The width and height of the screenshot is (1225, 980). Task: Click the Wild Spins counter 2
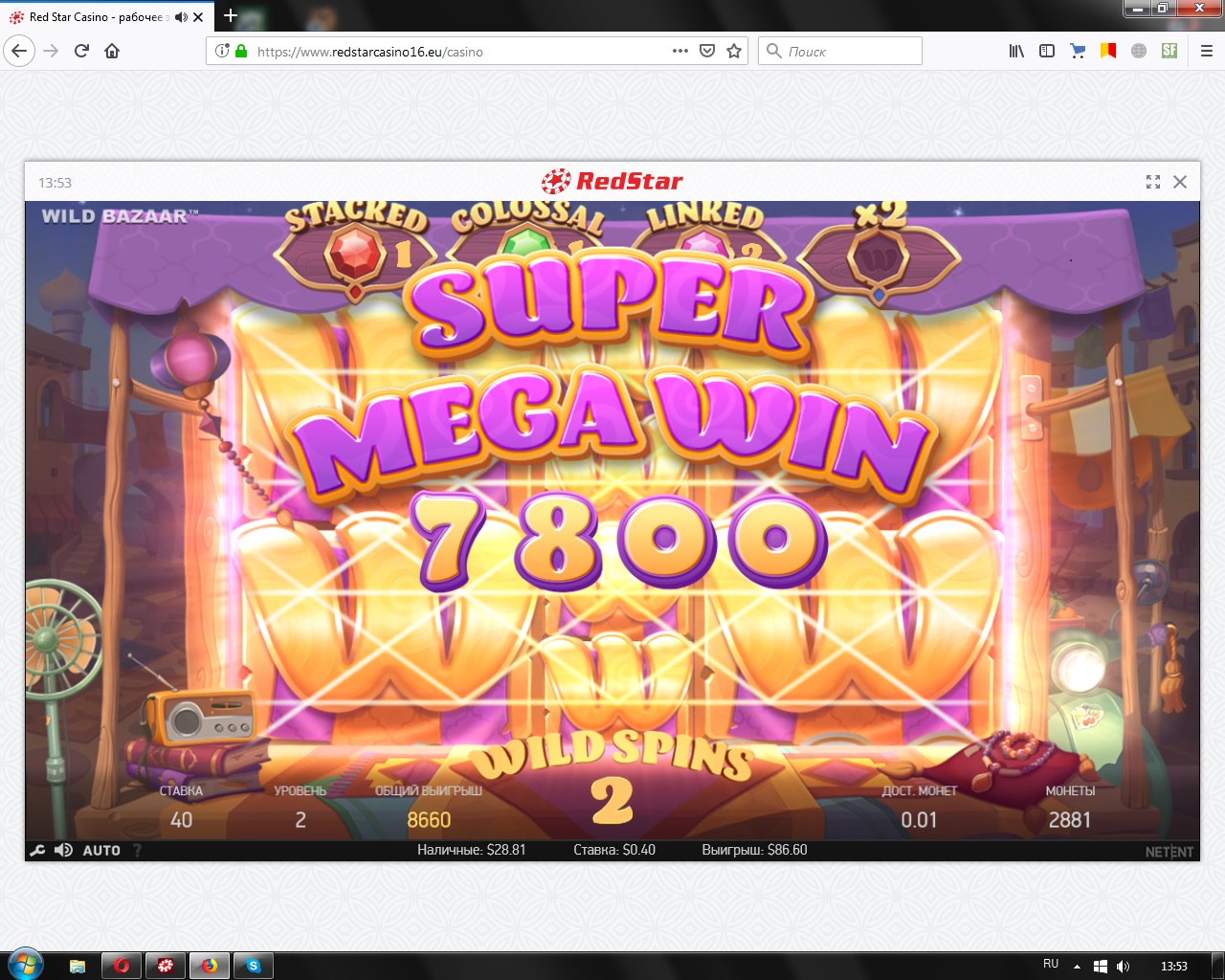(x=612, y=800)
